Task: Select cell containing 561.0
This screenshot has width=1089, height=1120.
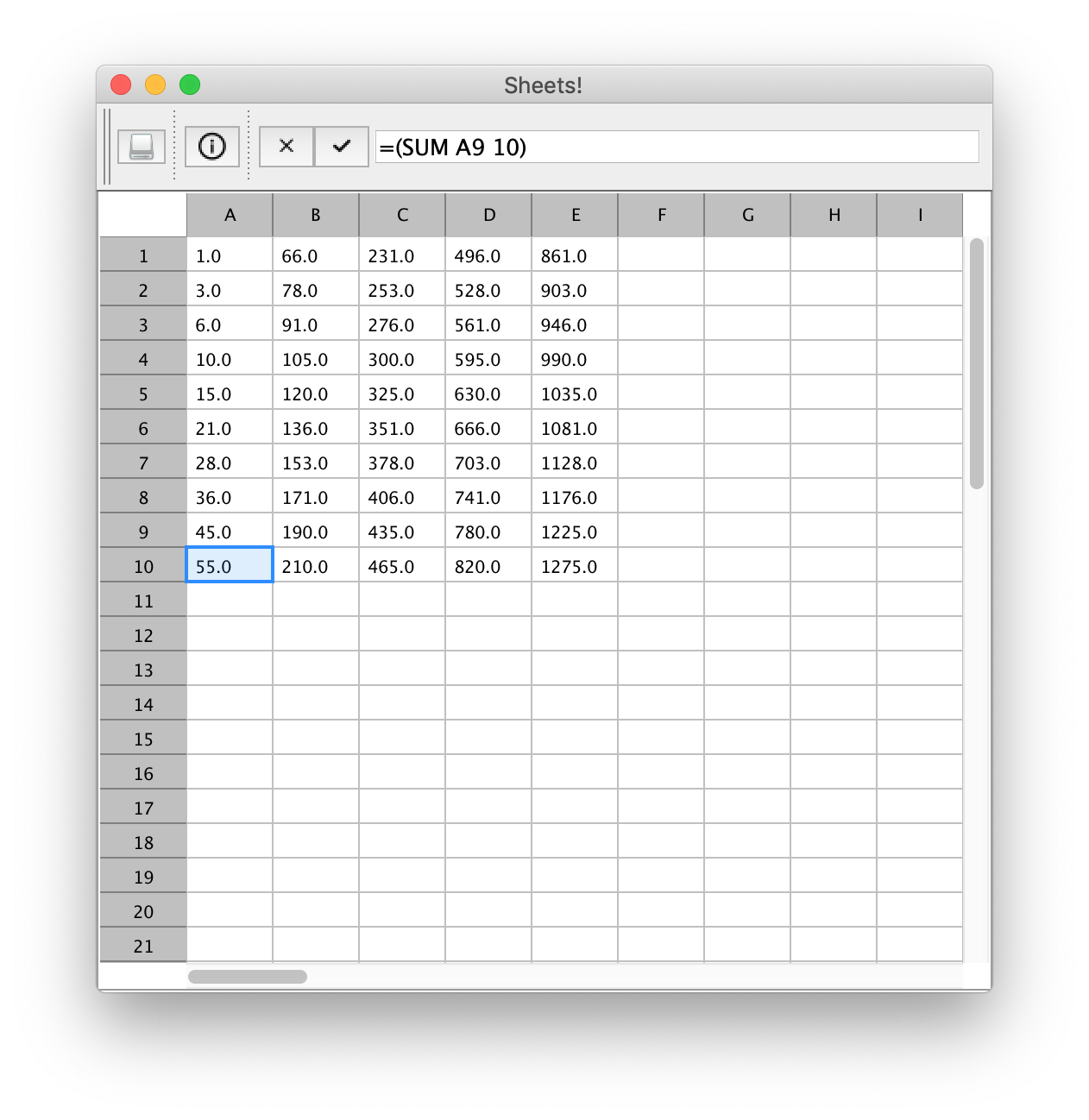Action: 488,324
